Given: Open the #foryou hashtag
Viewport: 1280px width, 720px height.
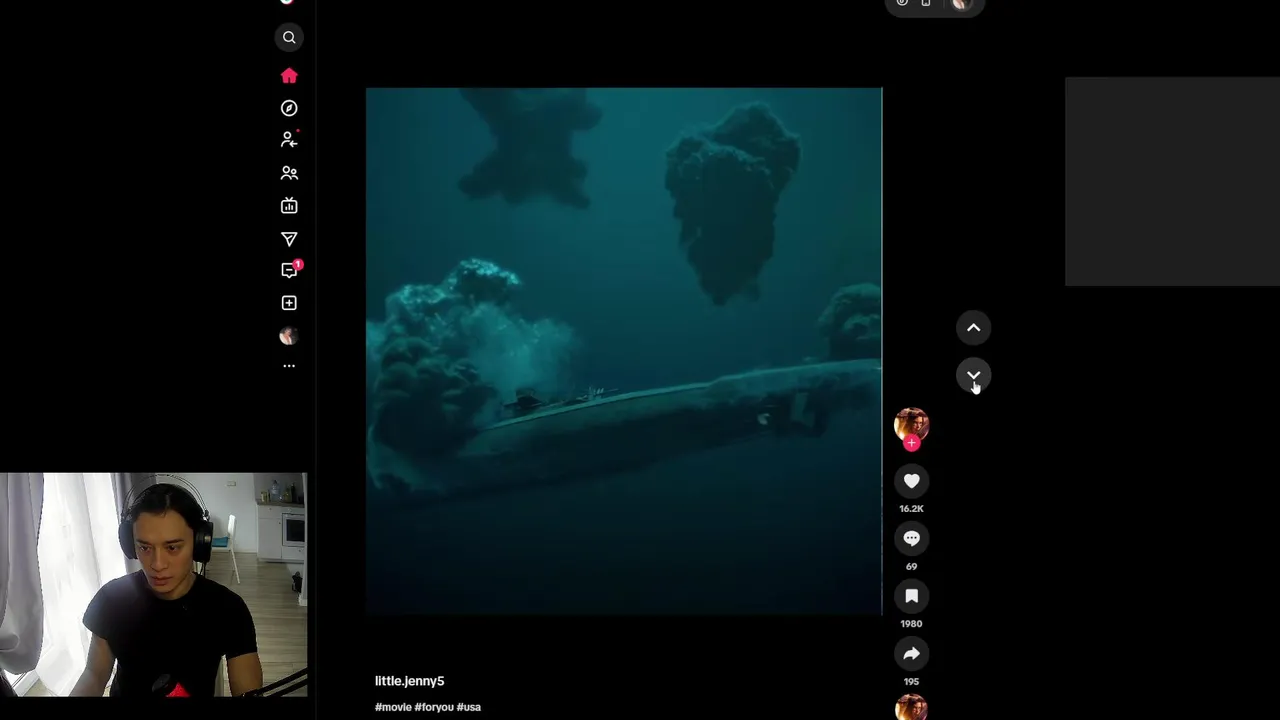Looking at the screenshot, I should pos(434,707).
